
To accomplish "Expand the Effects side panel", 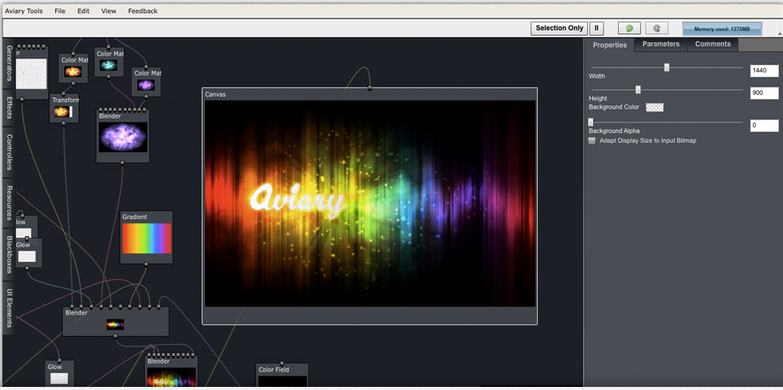I will (x=9, y=107).
